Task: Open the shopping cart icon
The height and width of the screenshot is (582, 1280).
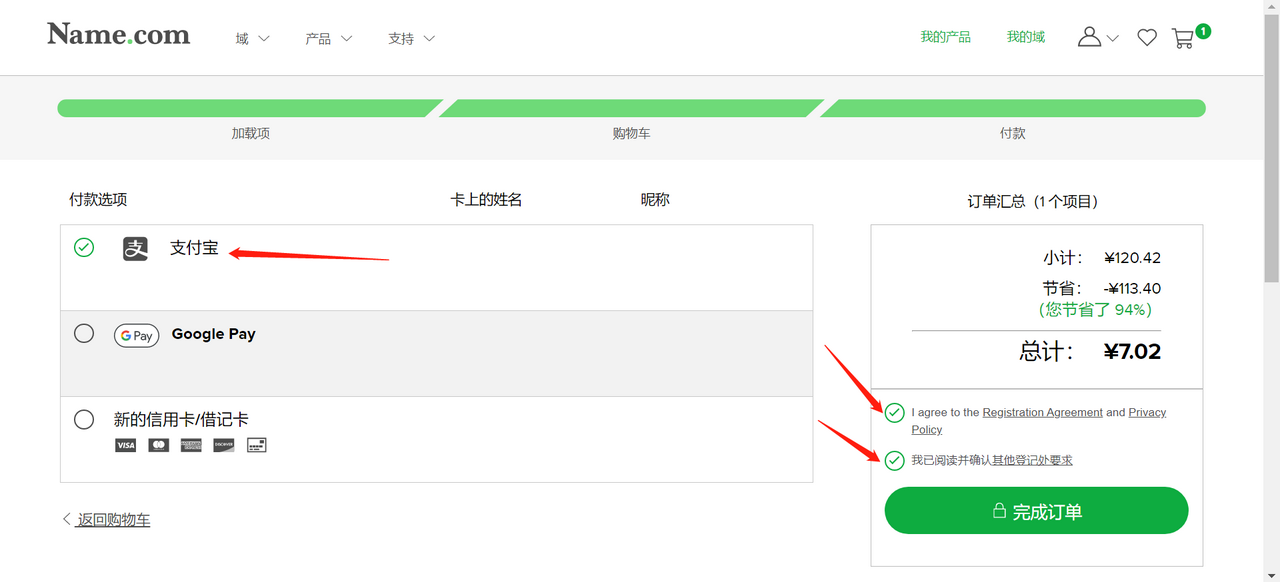Action: click(1184, 38)
